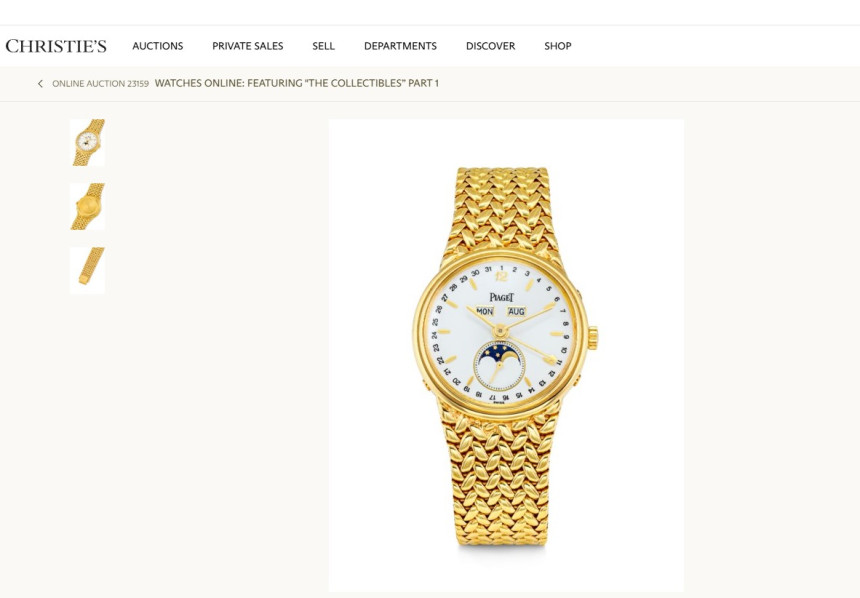Image resolution: width=860 pixels, height=598 pixels.
Task: Enlarge the main Piaget watch image
Action: (x=506, y=355)
